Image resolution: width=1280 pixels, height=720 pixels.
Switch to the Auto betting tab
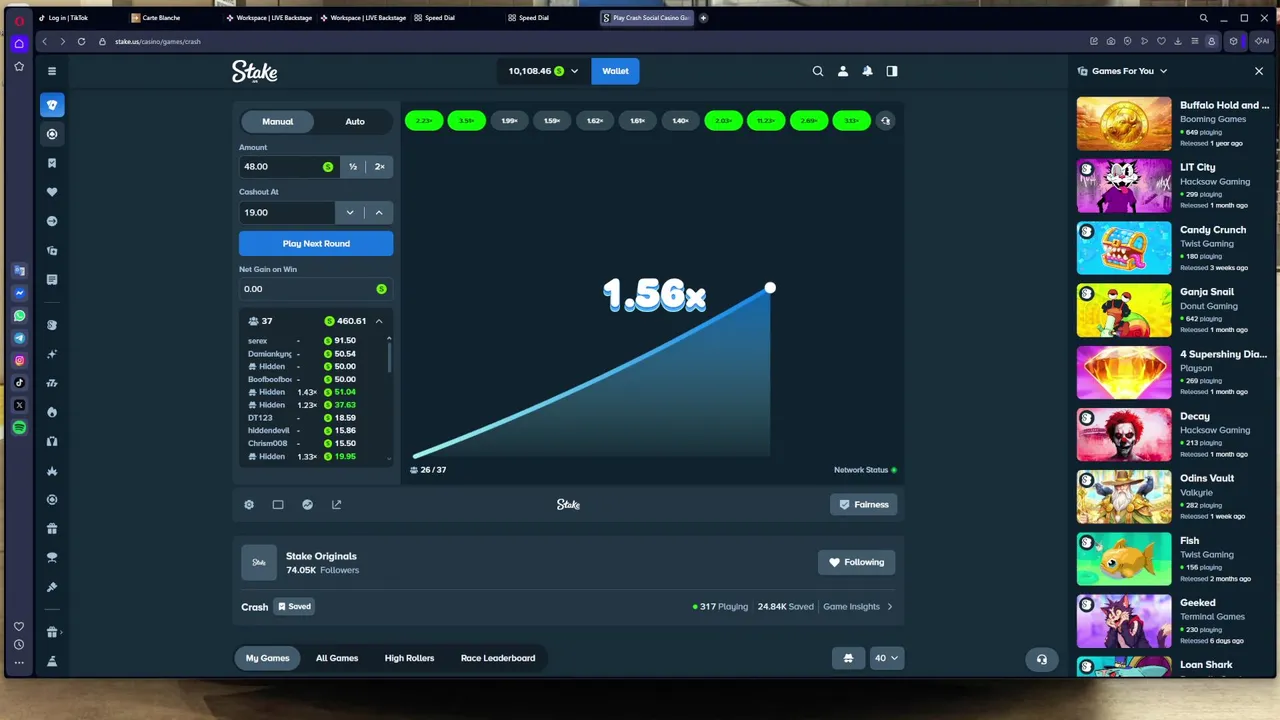click(355, 121)
